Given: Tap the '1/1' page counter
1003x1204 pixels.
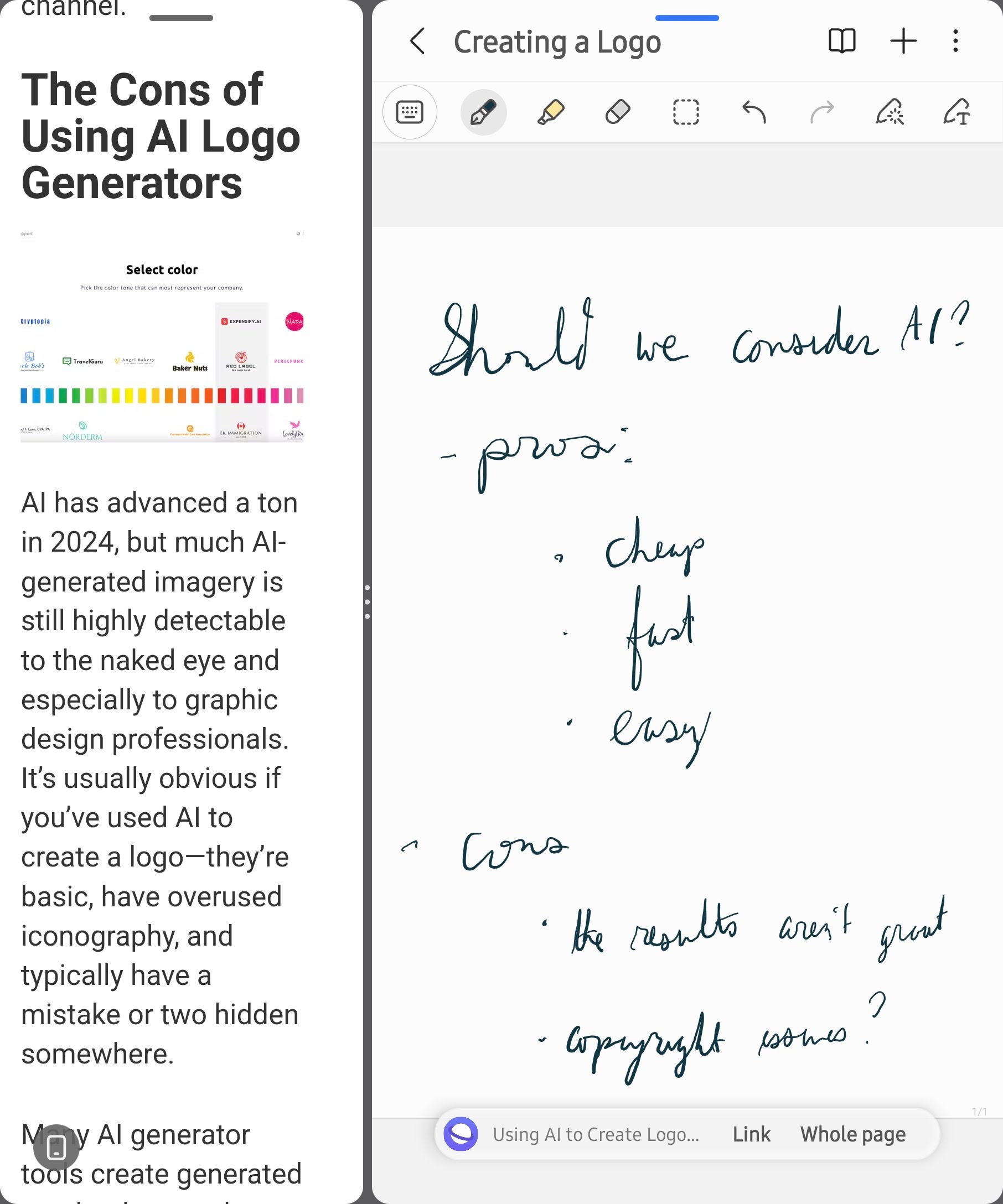Looking at the screenshot, I should [x=979, y=1112].
